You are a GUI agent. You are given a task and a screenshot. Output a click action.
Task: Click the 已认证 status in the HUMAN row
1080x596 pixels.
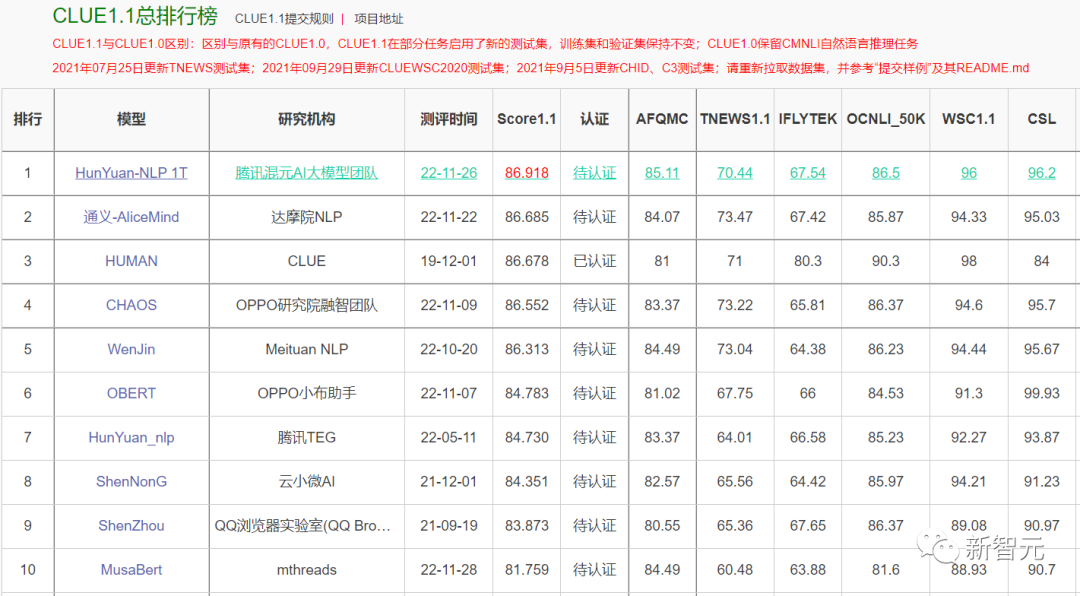[594, 261]
